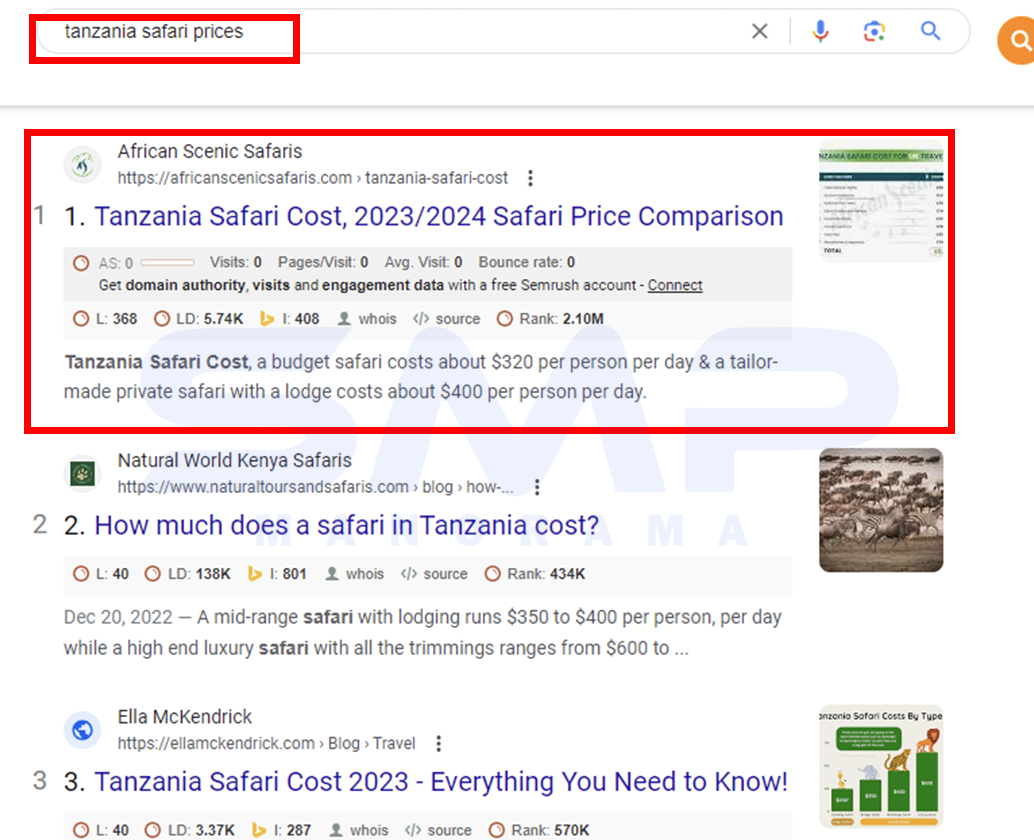This screenshot has height=840, width=1034.
Task: Click 'Pages/Visit: 0' metric text
Action: click(x=322, y=262)
